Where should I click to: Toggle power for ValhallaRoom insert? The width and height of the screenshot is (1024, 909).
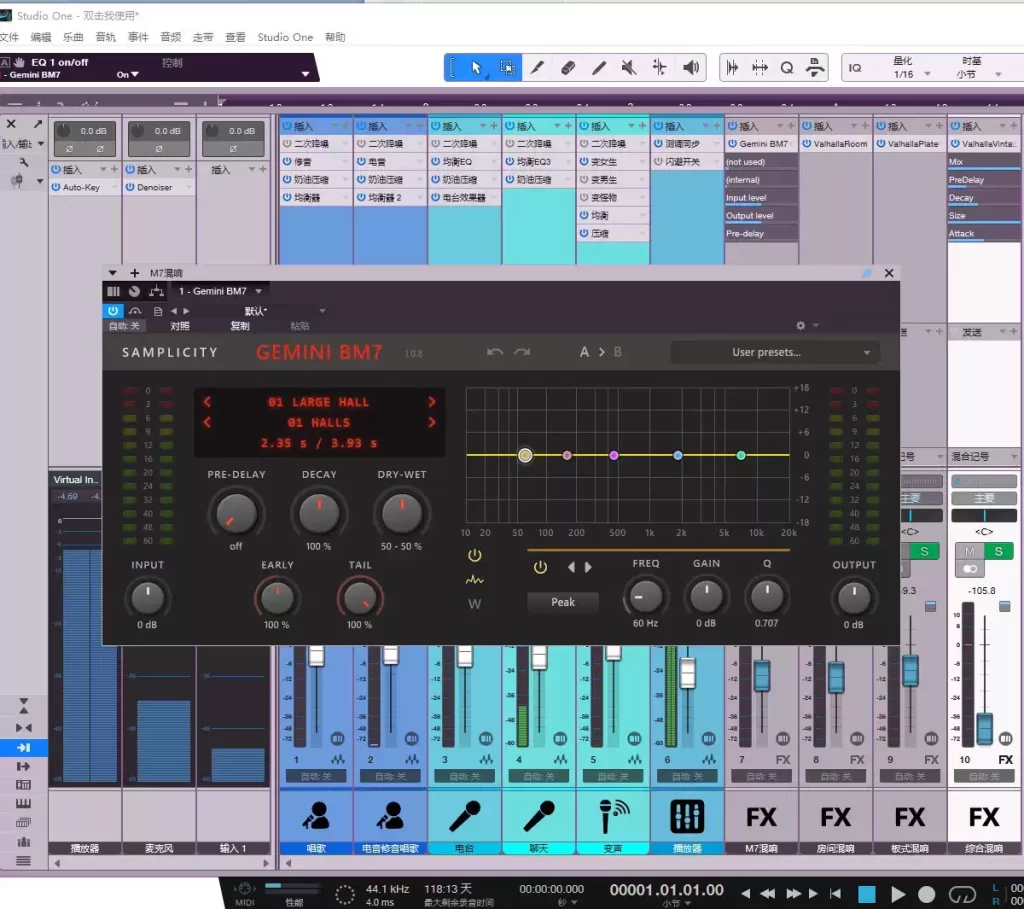pos(807,143)
